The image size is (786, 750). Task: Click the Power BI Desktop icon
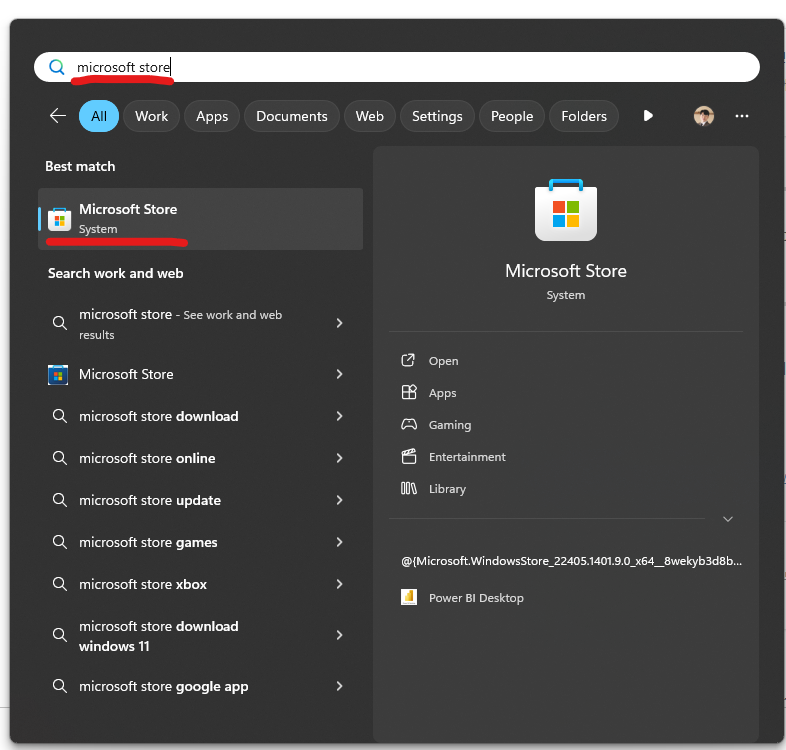pos(409,597)
